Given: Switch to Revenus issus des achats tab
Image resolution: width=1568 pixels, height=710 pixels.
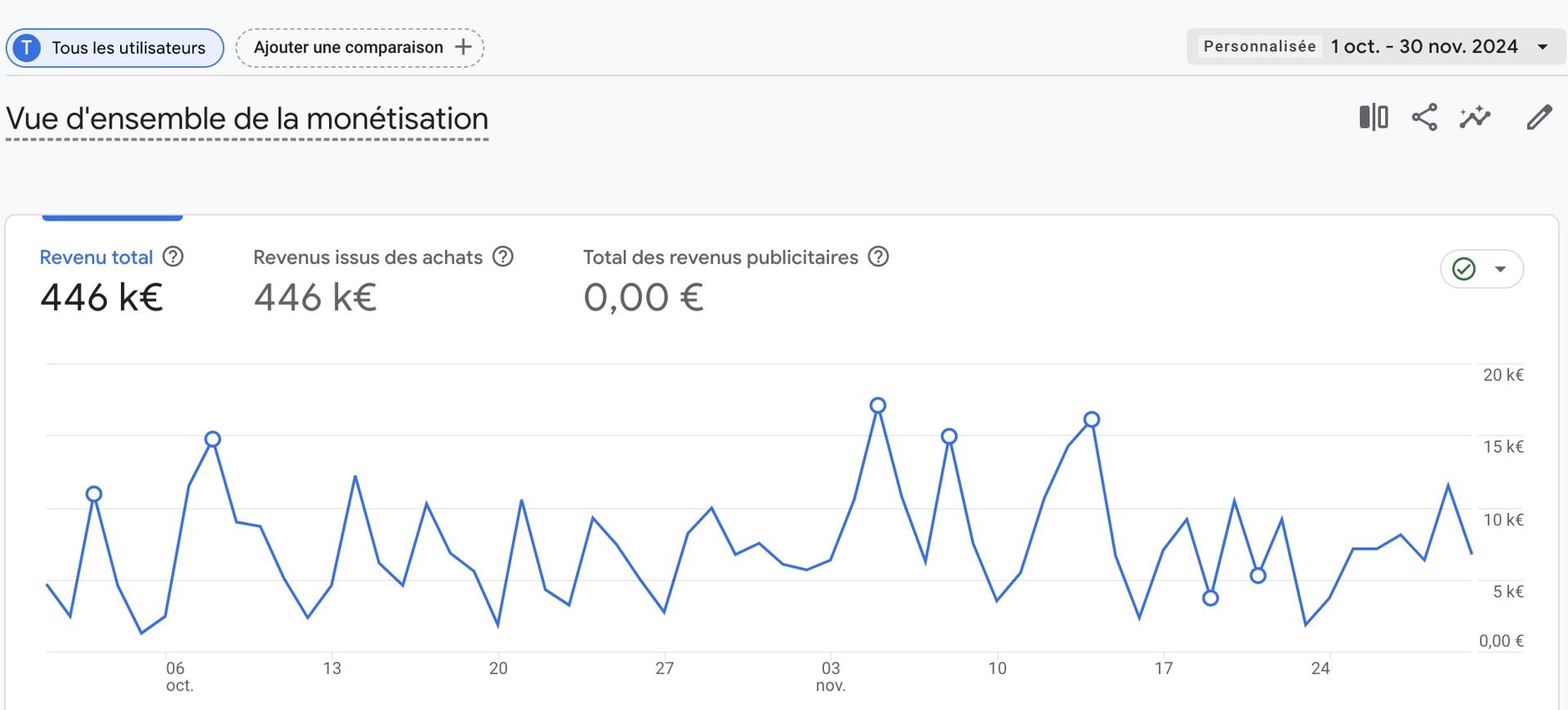Looking at the screenshot, I should coord(383,280).
